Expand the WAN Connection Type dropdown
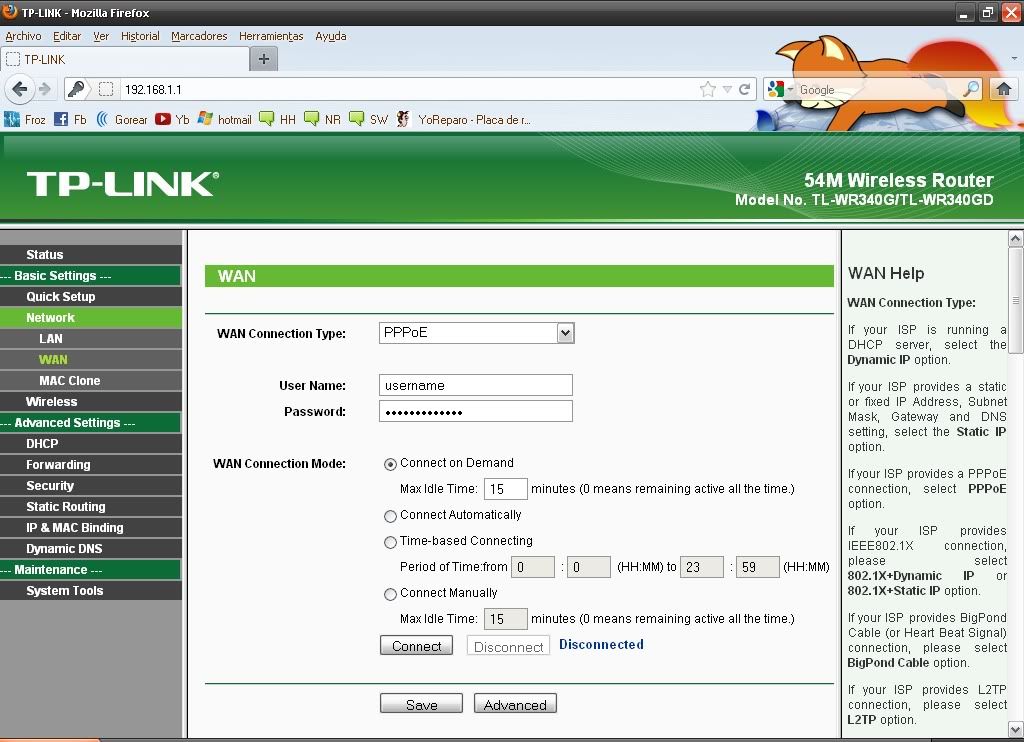The height and width of the screenshot is (742, 1024). 565,333
